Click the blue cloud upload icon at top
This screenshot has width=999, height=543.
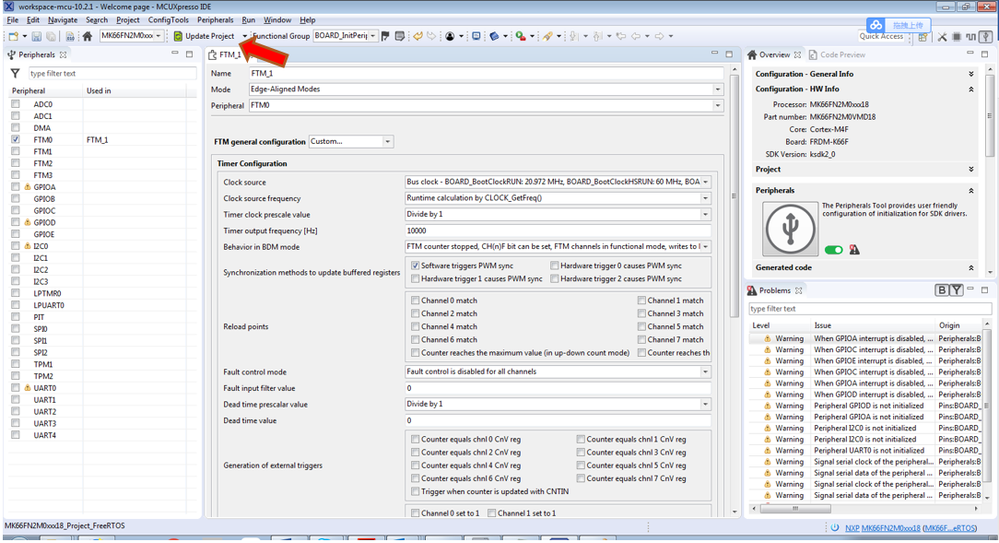click(x=876, y=25)
